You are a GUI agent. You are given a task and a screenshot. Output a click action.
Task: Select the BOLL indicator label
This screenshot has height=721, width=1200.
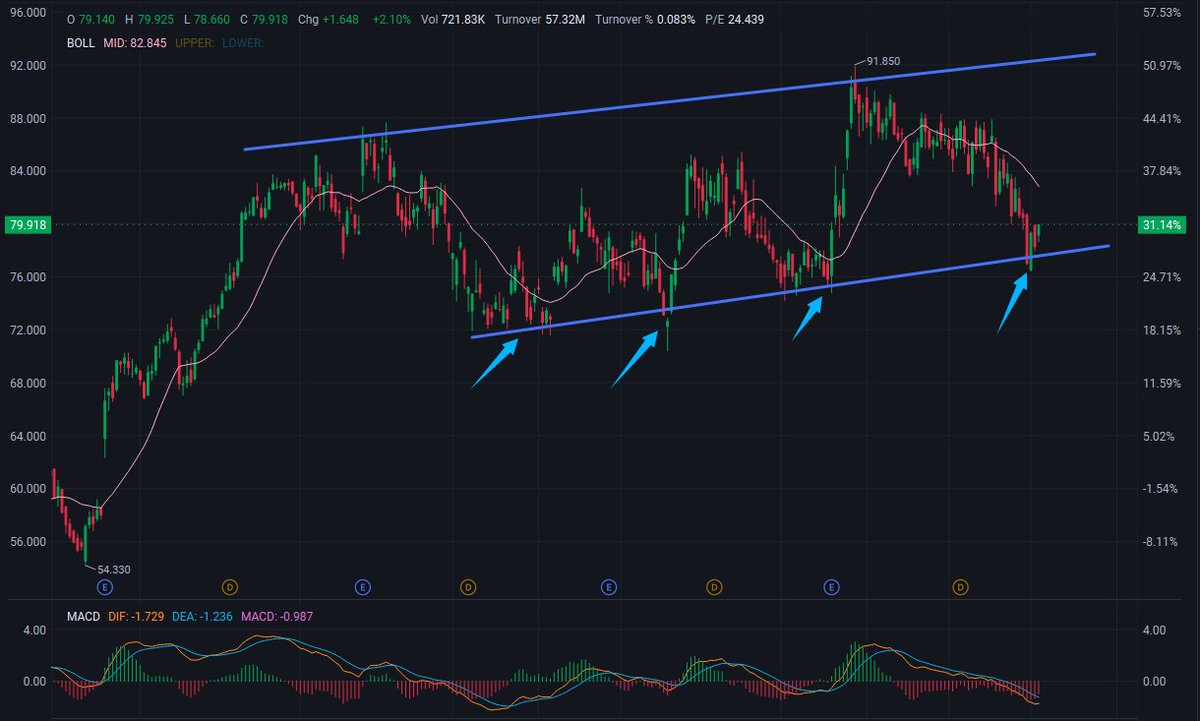tap(80, 43)
